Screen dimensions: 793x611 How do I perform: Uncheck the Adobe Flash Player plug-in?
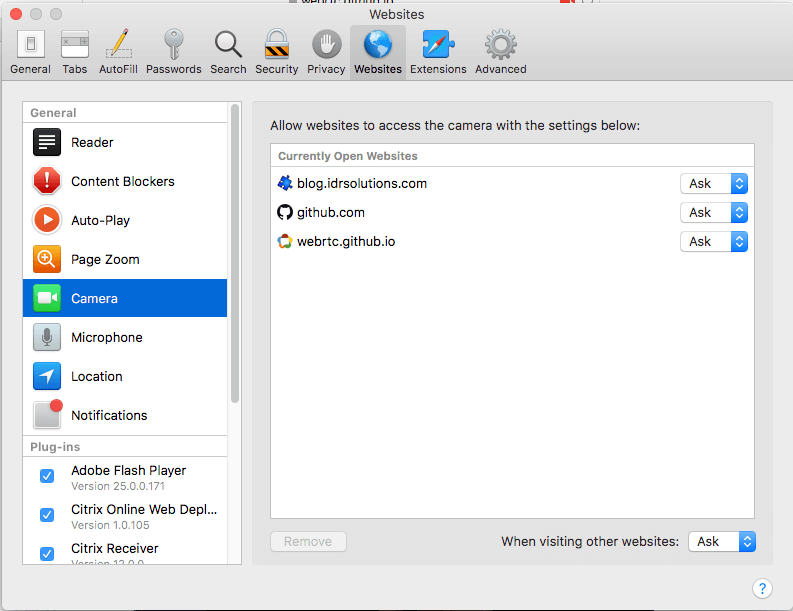tap(47, 476)
